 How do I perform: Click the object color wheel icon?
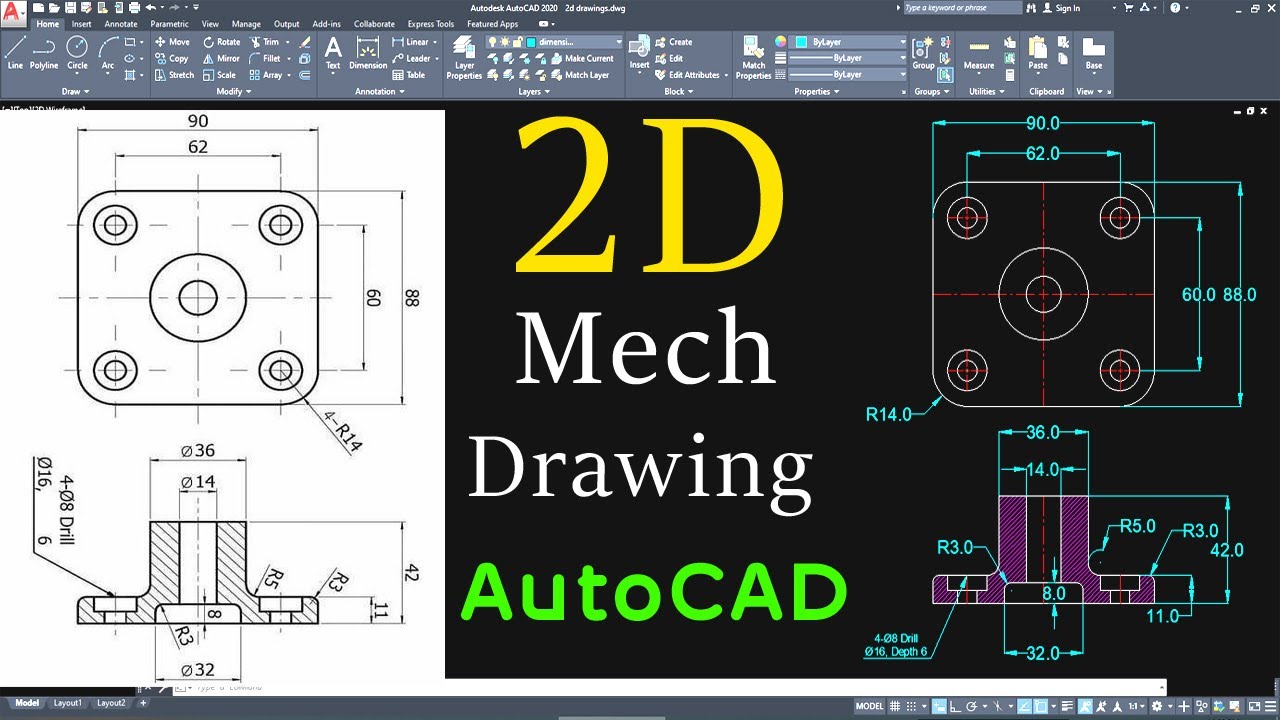(781, 42)
